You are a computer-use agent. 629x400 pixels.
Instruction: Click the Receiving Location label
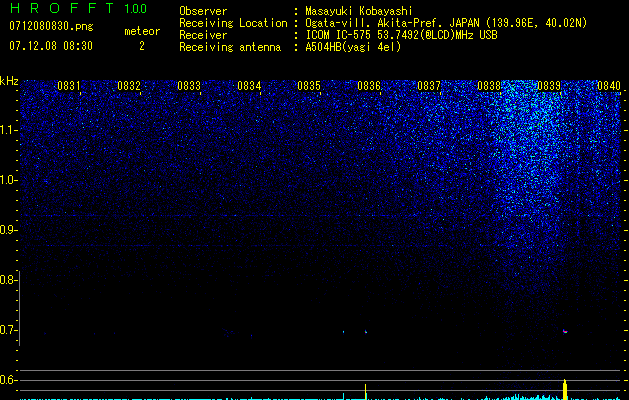(x=233, y=23)
